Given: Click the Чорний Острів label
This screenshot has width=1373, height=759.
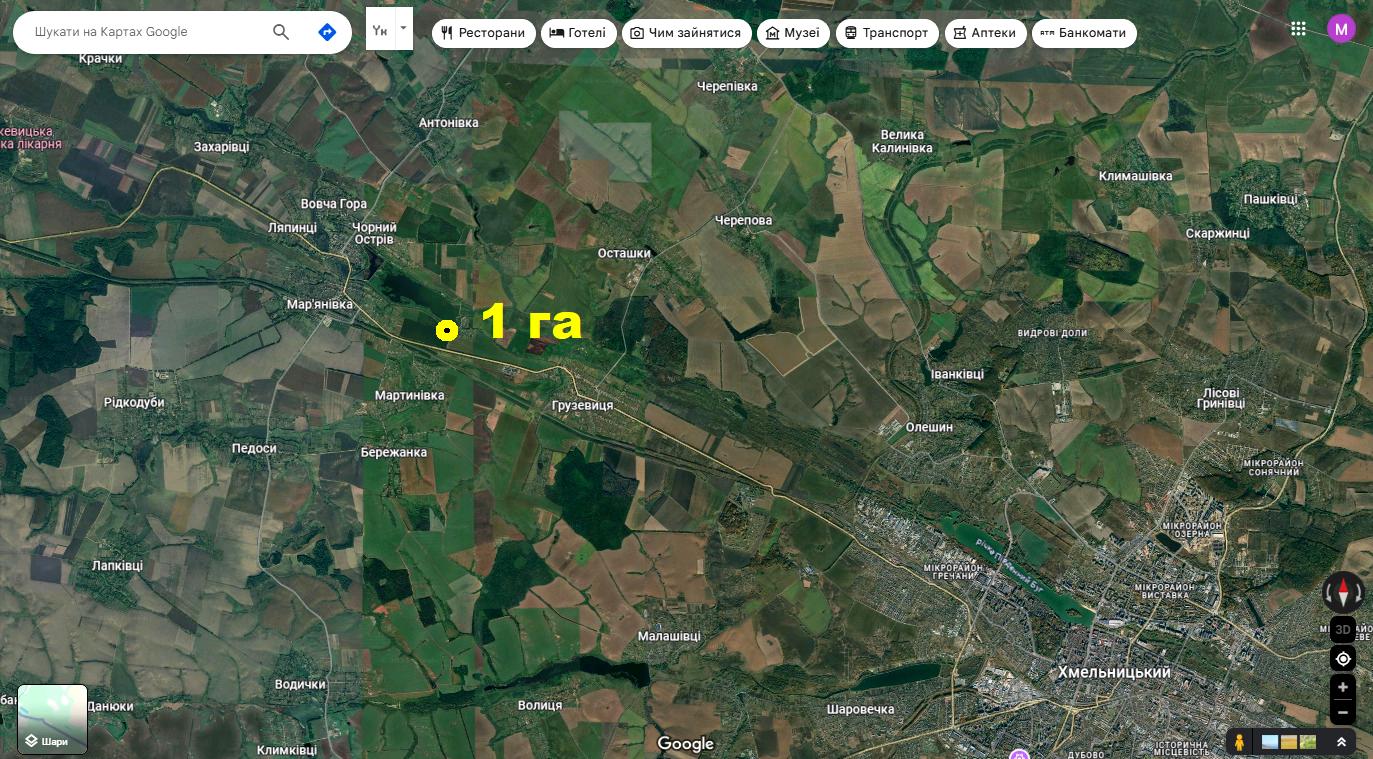Looking at the screenshot, I should 373,233.
